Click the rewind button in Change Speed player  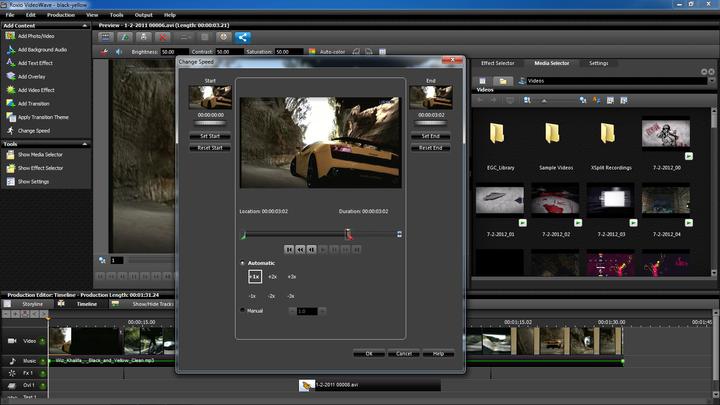click(x=300, y=249)
